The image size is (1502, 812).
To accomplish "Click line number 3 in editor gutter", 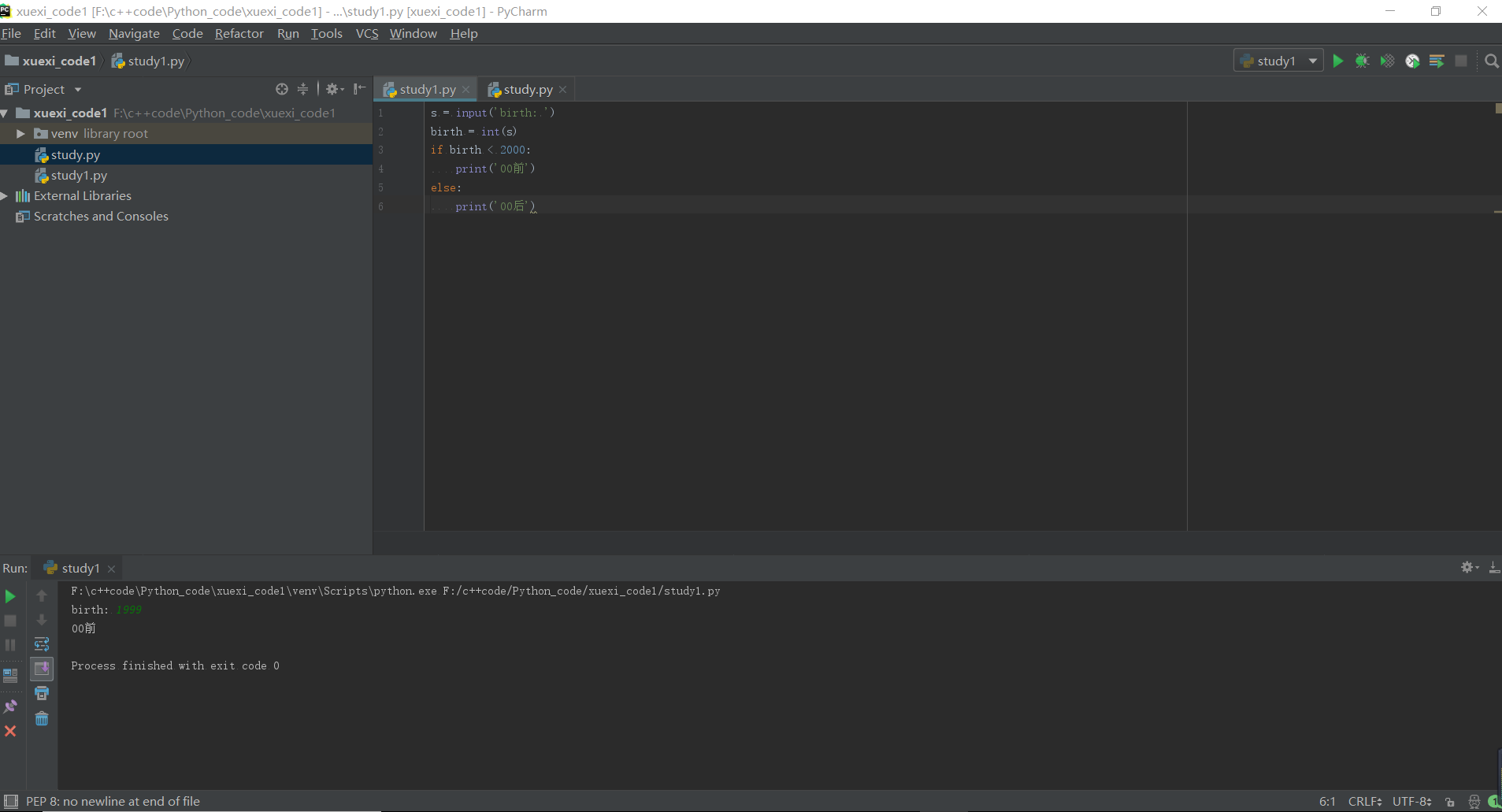I will 381,150.
